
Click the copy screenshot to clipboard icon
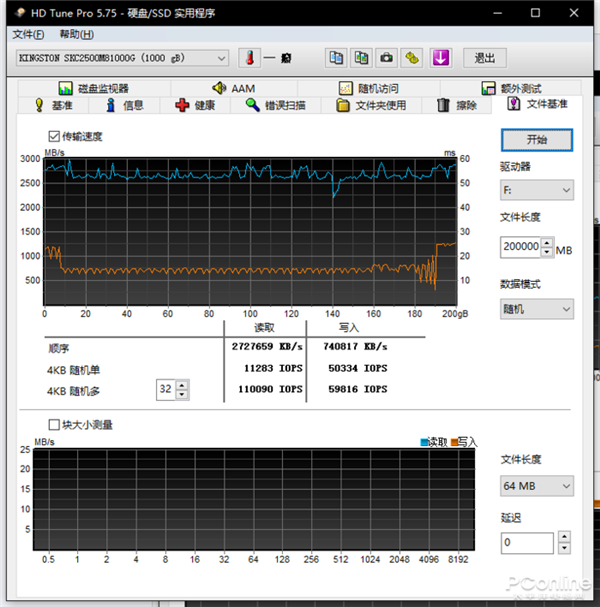point(361,58)
